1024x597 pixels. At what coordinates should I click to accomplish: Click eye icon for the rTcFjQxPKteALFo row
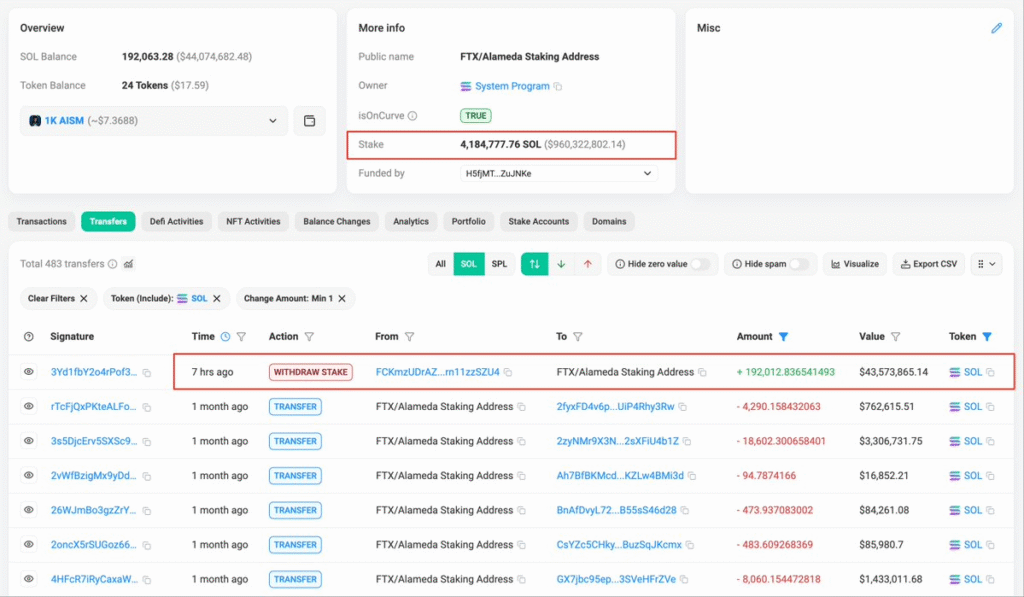click(29, 406)
